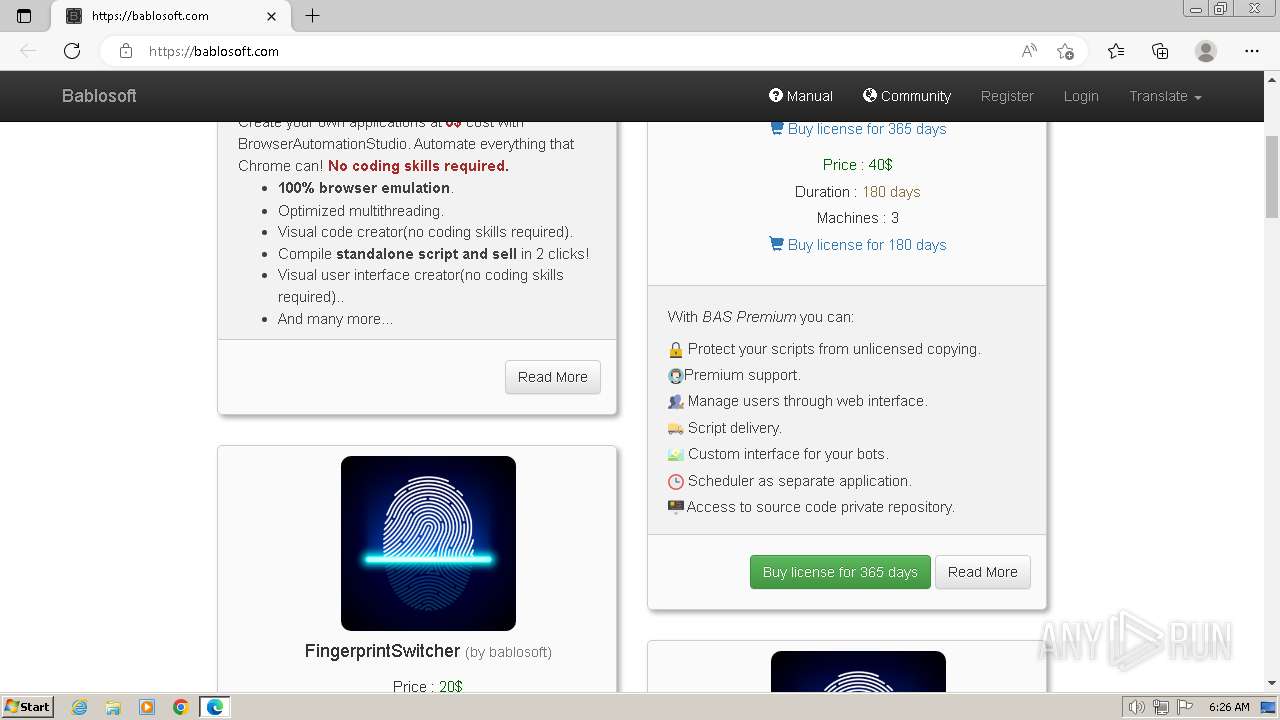Click the page vertical scrollbar thumb
This screenshot has height=720, width=1280.
(1272, 175)
